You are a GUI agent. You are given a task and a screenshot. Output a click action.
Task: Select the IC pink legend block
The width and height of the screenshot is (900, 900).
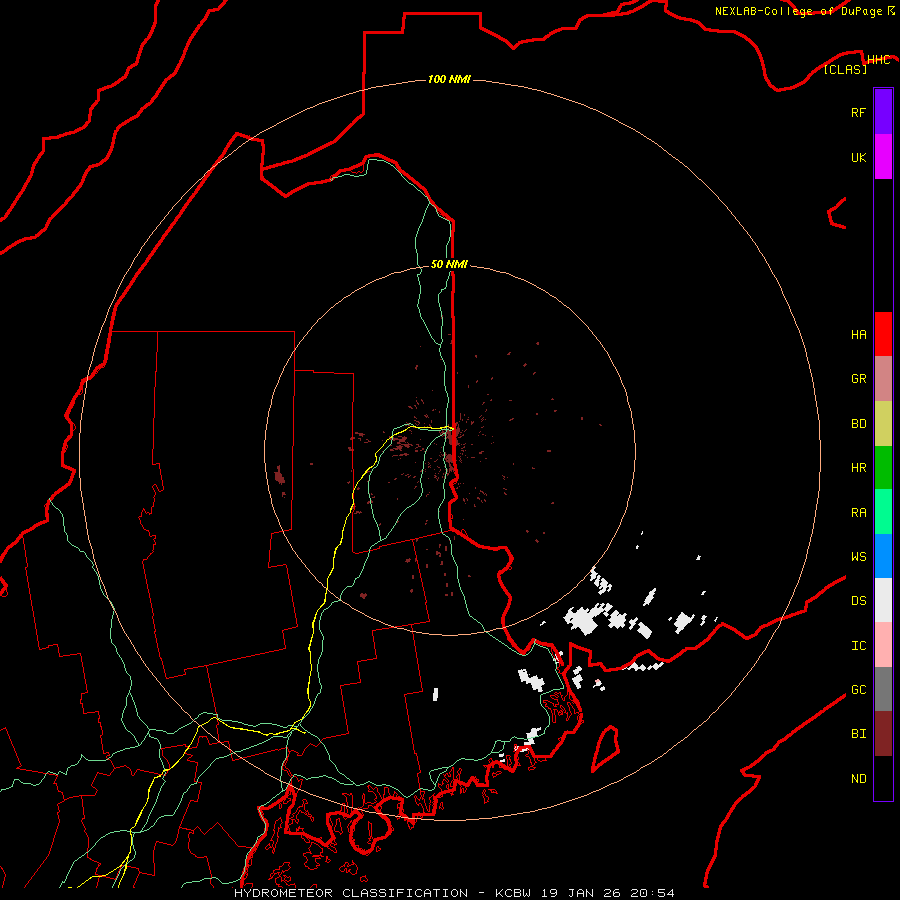point(883,645)
